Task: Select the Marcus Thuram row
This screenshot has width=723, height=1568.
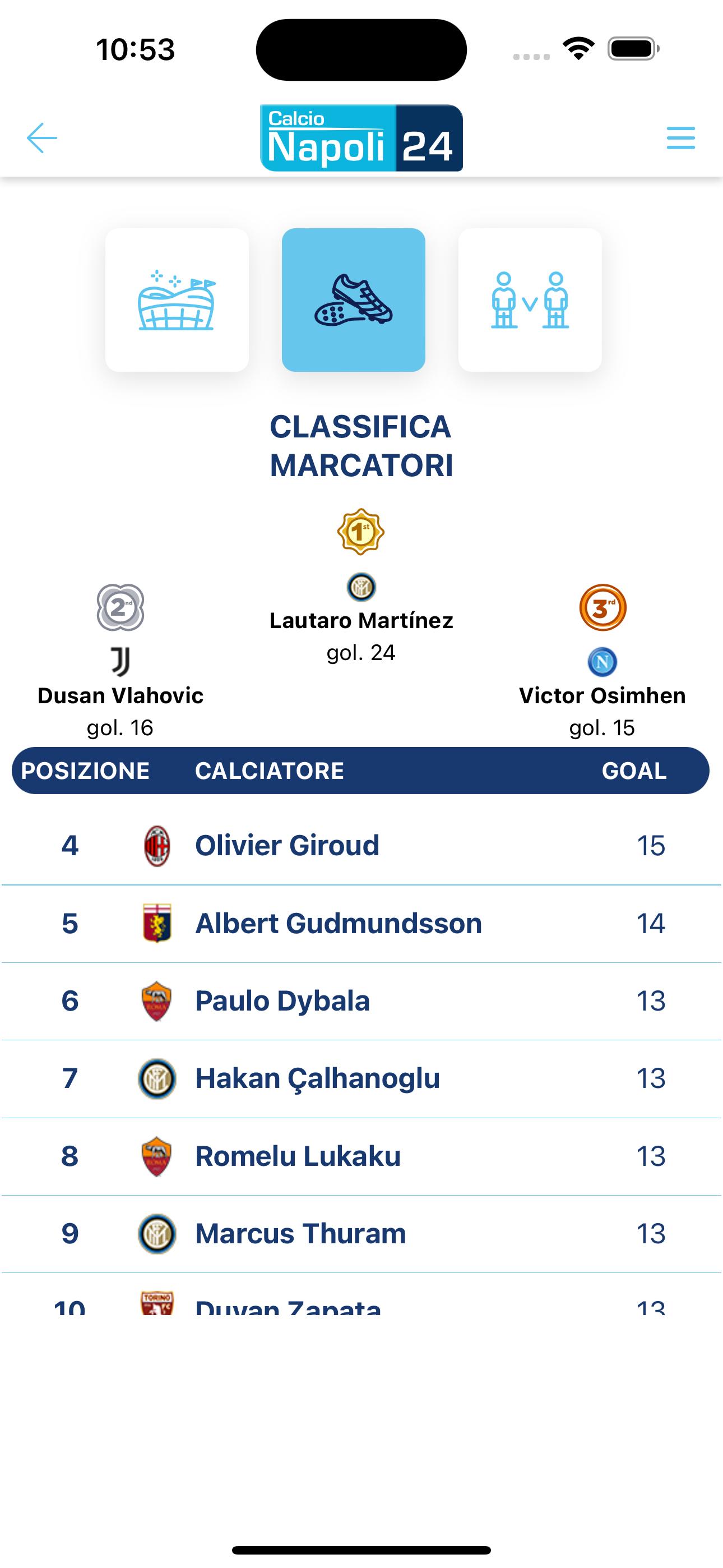Action: coord(361,1234)
